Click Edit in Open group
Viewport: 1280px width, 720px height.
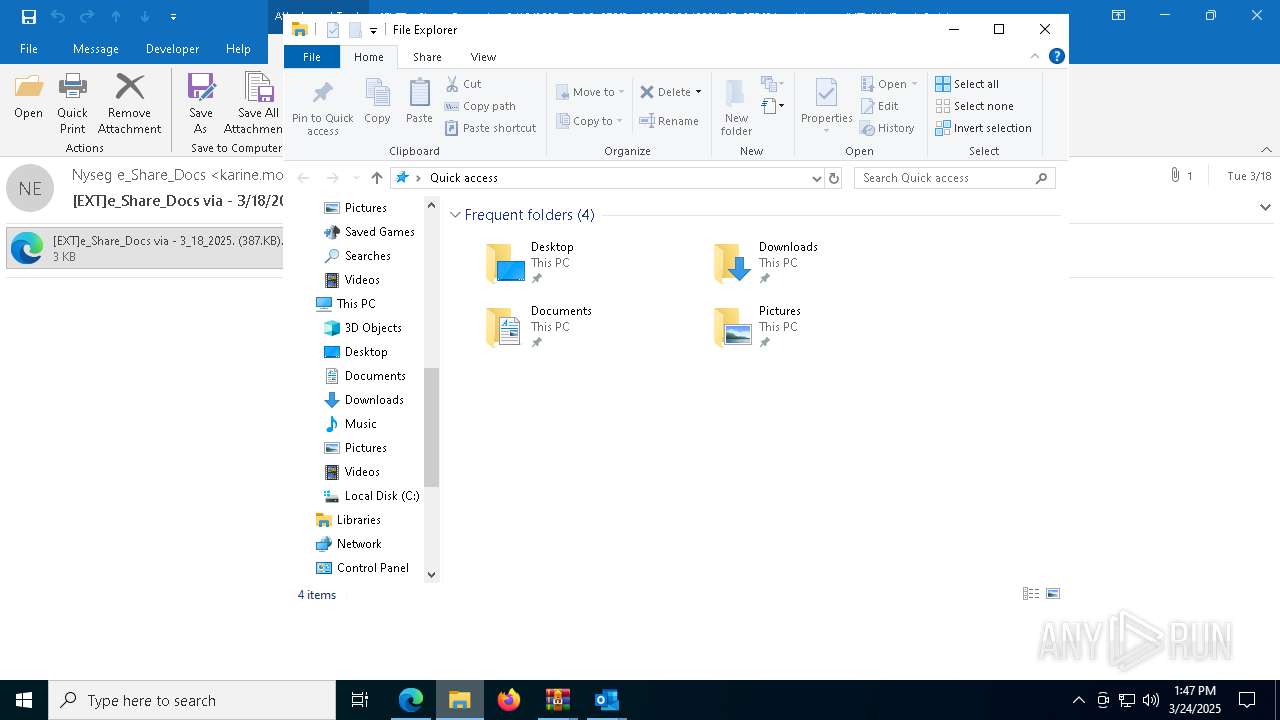[879, 106]
